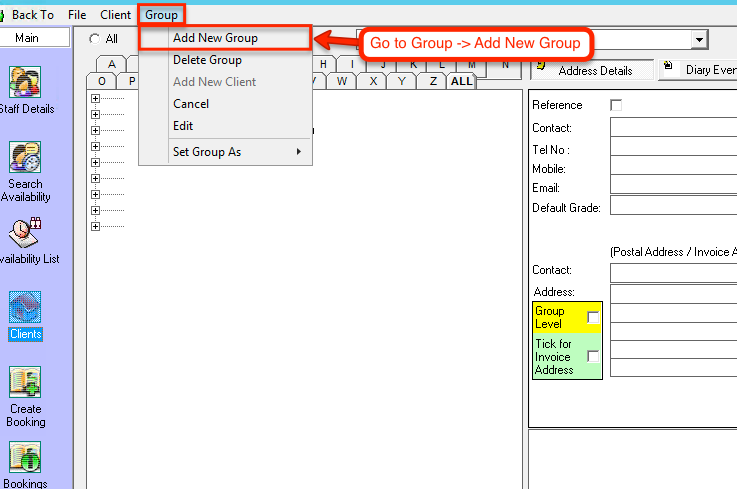Open the Bookings icon in sidebar
Image resolution: width=737 pixels, height=489 pixels.
pos(26,459)
